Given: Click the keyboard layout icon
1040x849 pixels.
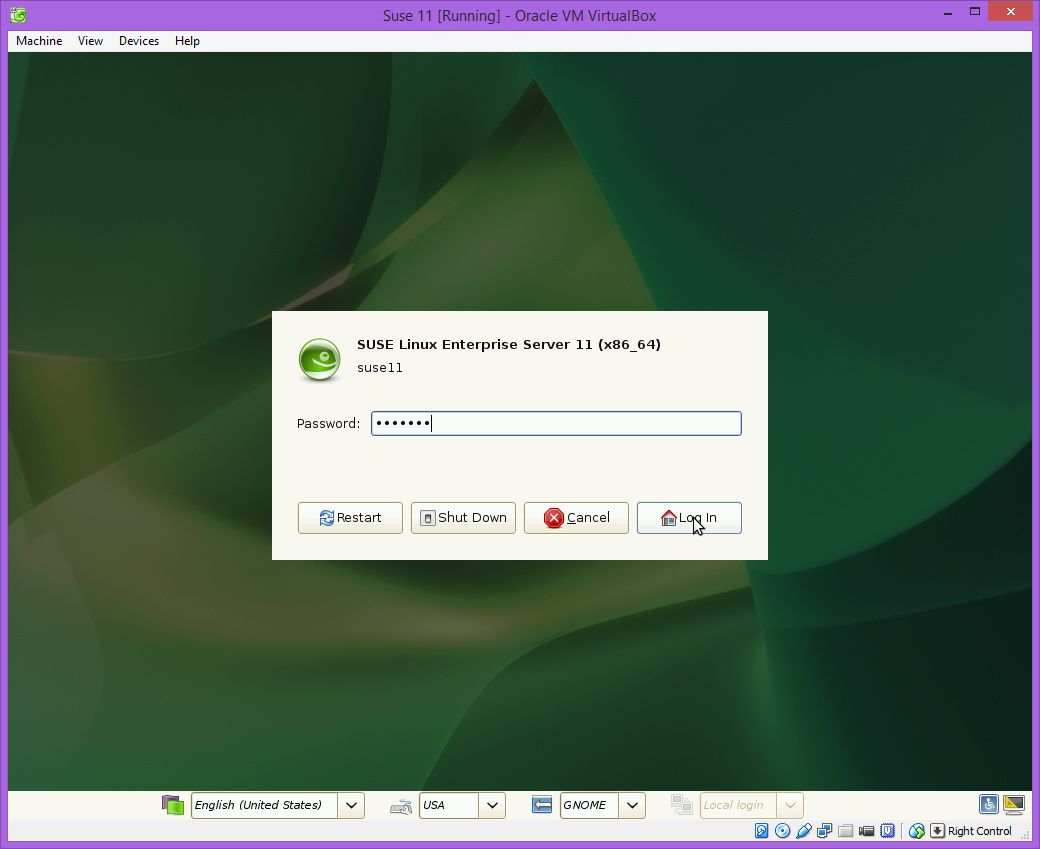Looking at the screenshot, I should (x=401, y=806).
